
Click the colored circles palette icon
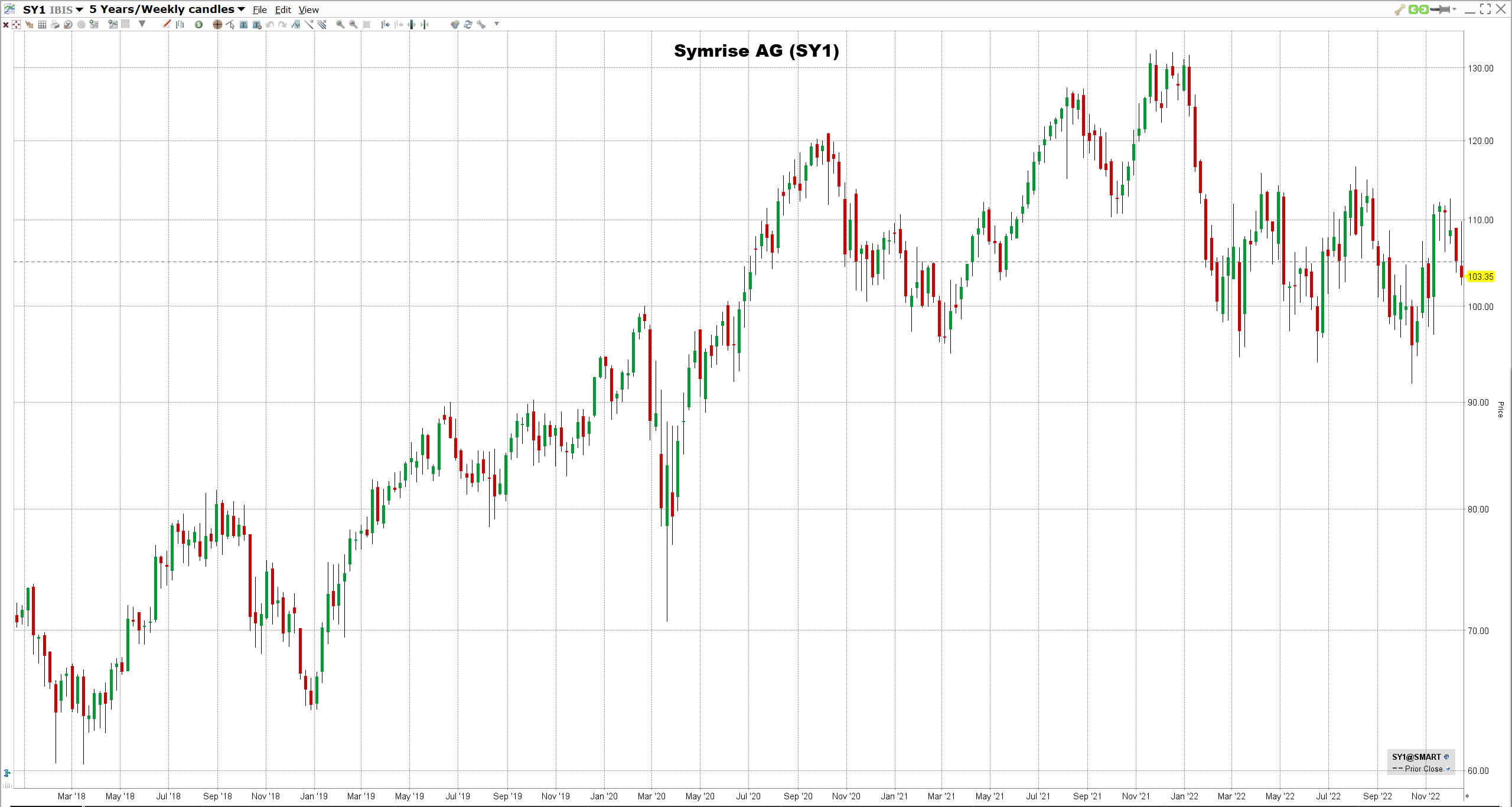click(x=455, y=24)
